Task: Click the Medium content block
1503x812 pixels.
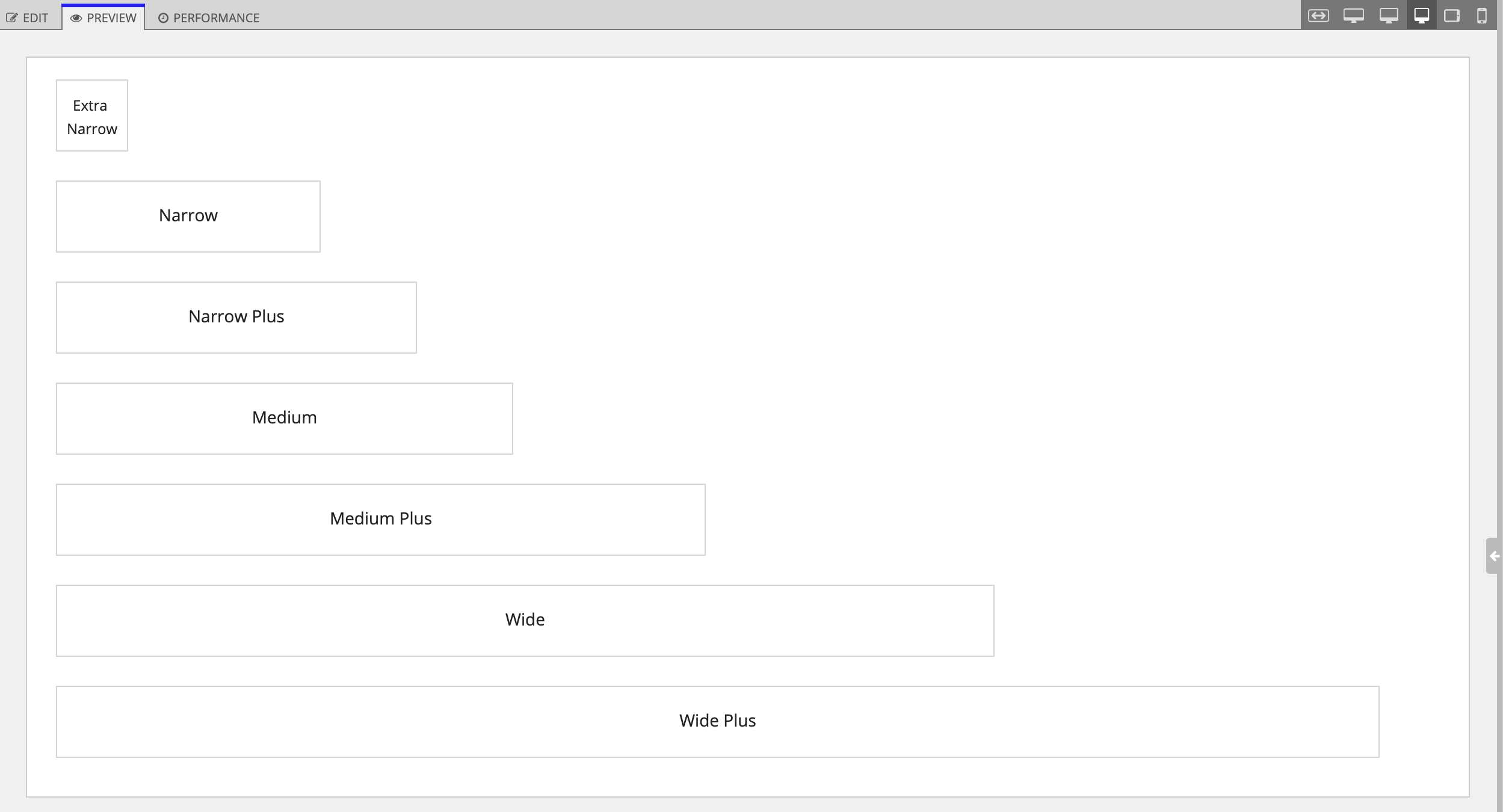Action: coord(285,418)
